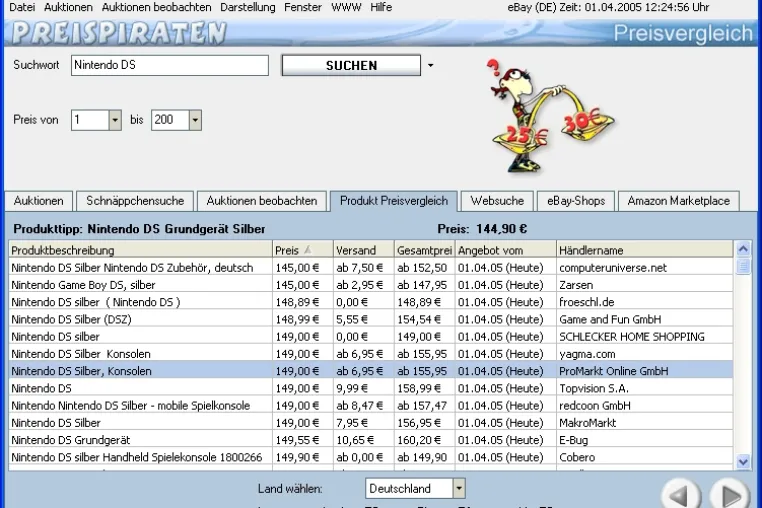Click dealer name yagma.com
This screenshot has width=762, height=508.
click(x=587, y=354)
